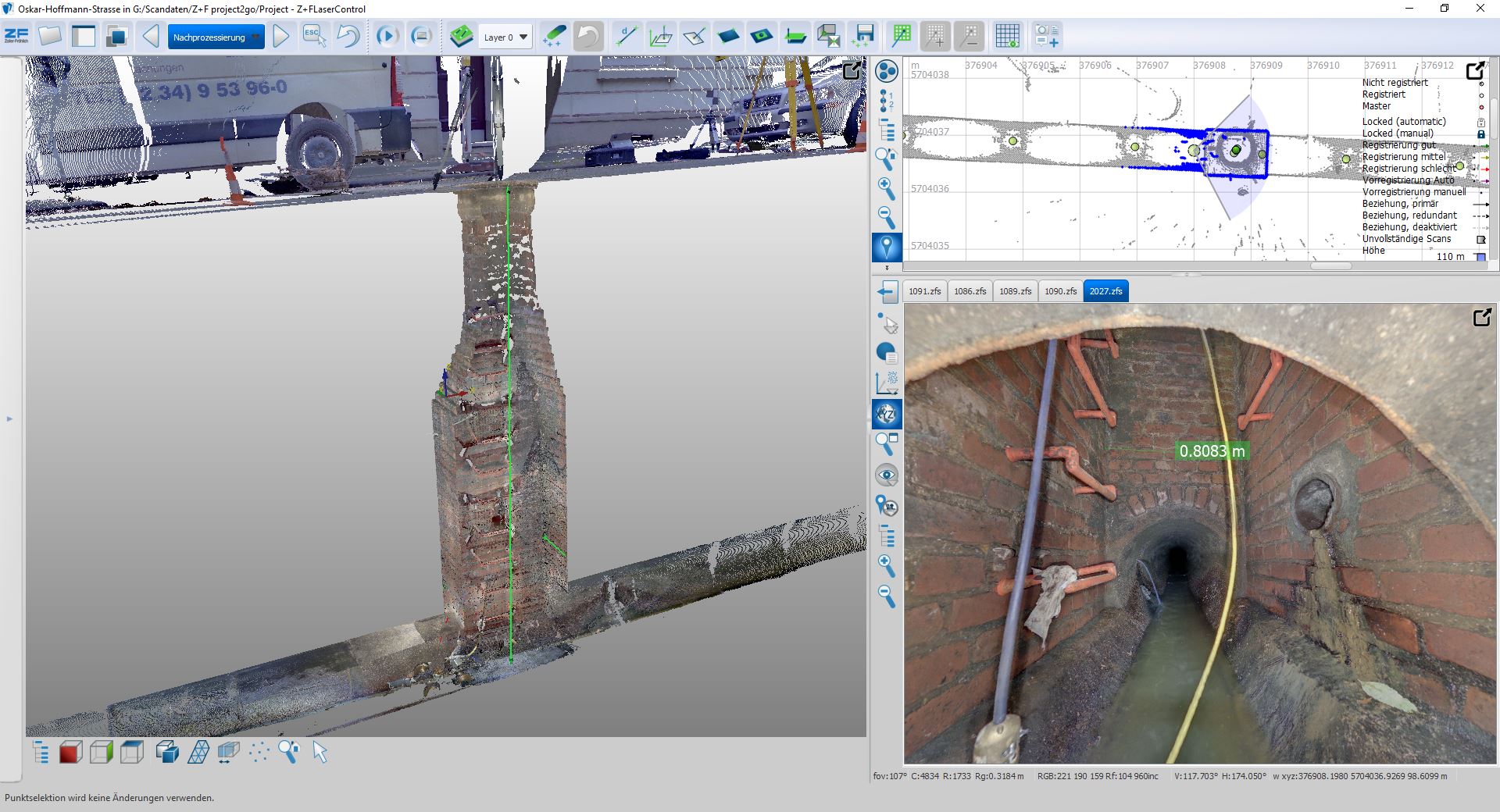1500x812 pixels.
Task: Click the home zoom icon below 3D view
Action: pos(289,753)
